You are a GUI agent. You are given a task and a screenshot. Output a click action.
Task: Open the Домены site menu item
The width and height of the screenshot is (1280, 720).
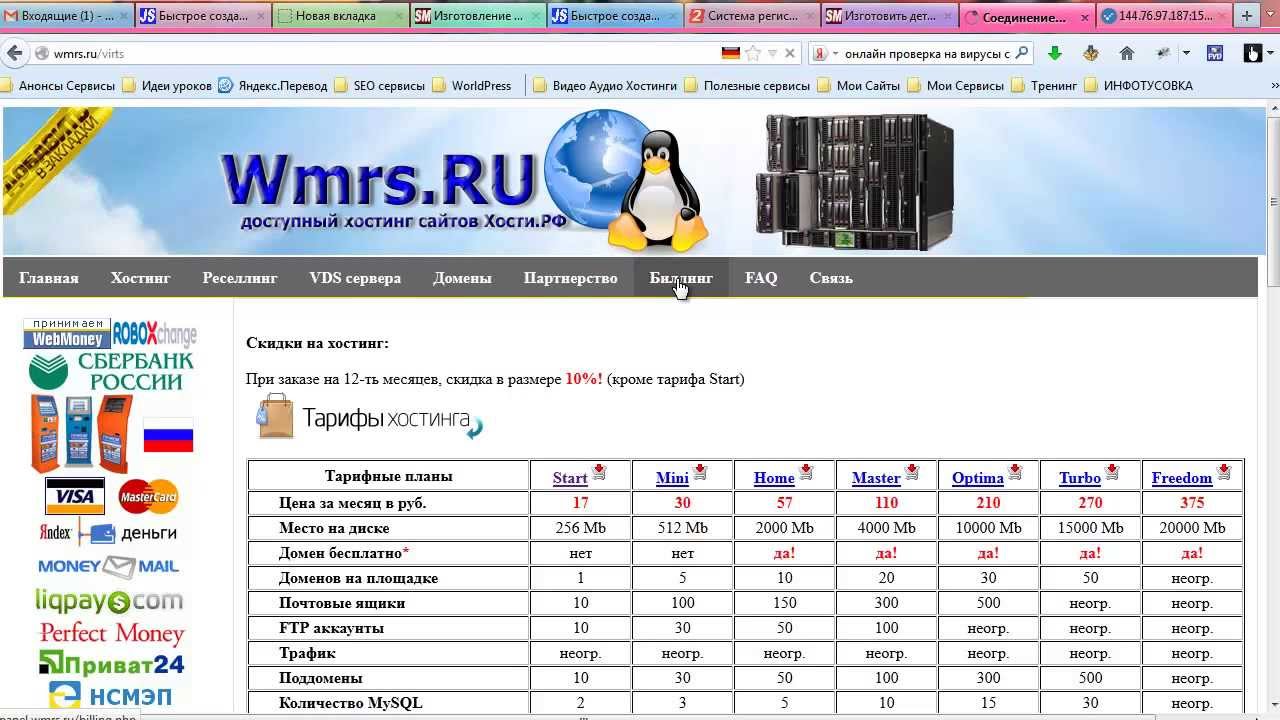click(462, 278)
